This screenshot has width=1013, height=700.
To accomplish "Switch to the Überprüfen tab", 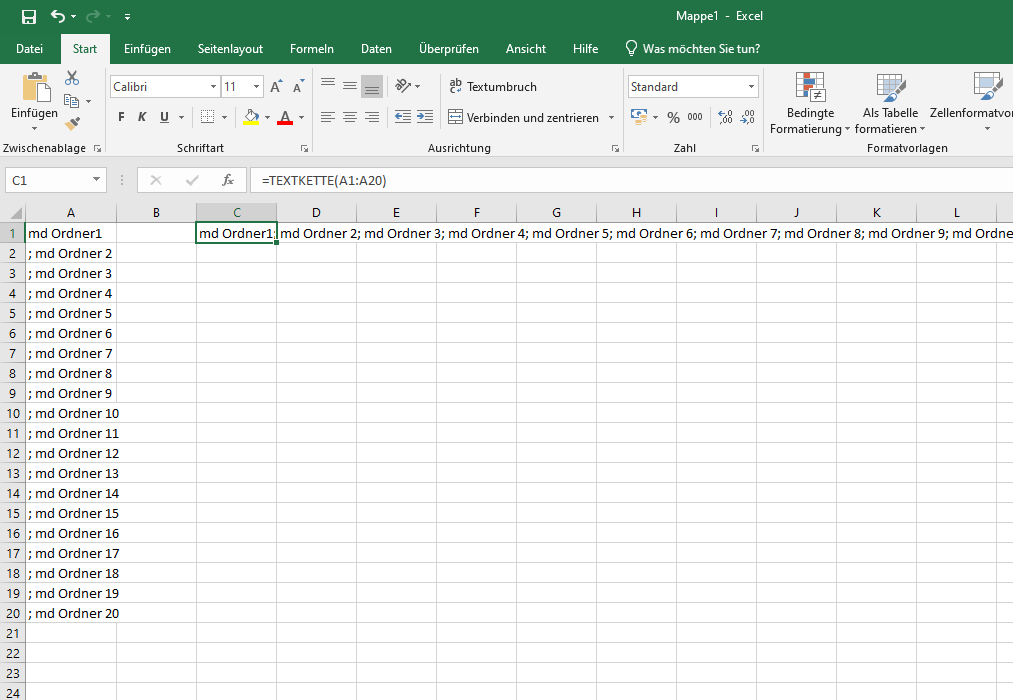I will point(448,48).
